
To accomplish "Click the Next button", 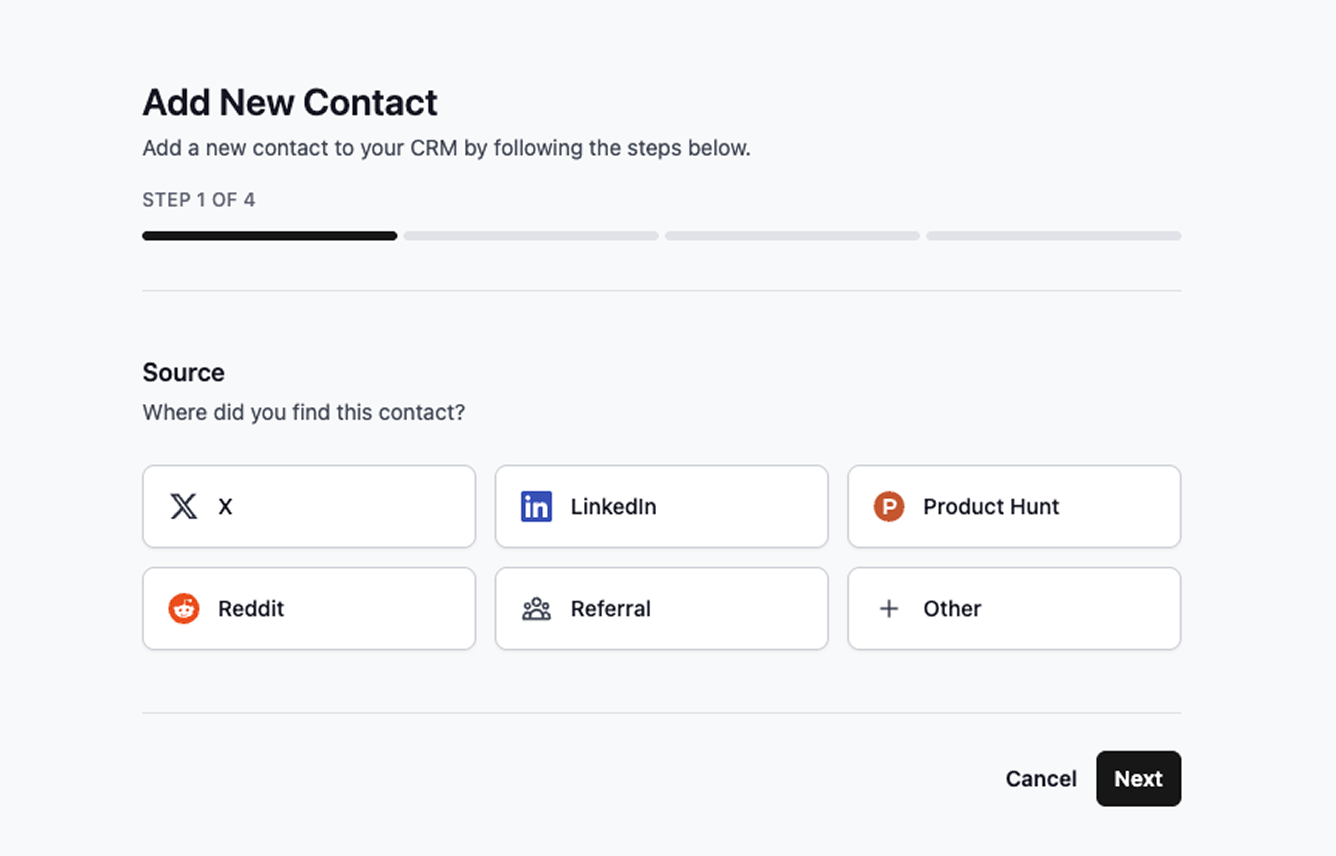I will coord(1138,778).
